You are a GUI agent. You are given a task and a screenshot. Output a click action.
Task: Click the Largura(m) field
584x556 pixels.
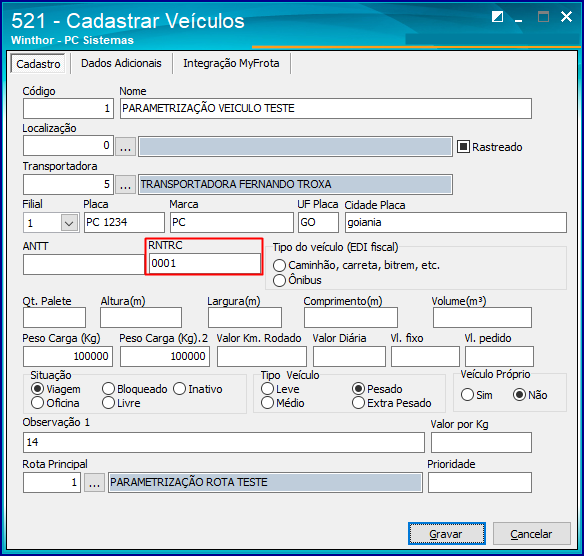click(245, 318)
